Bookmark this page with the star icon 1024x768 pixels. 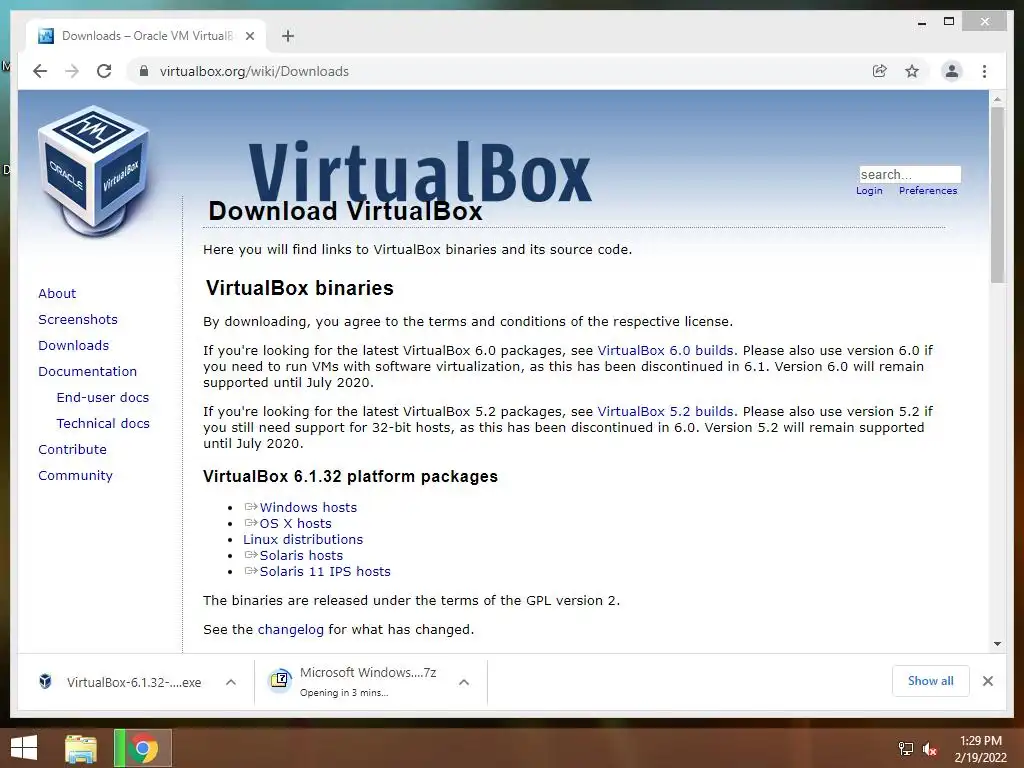click(912, 71)
